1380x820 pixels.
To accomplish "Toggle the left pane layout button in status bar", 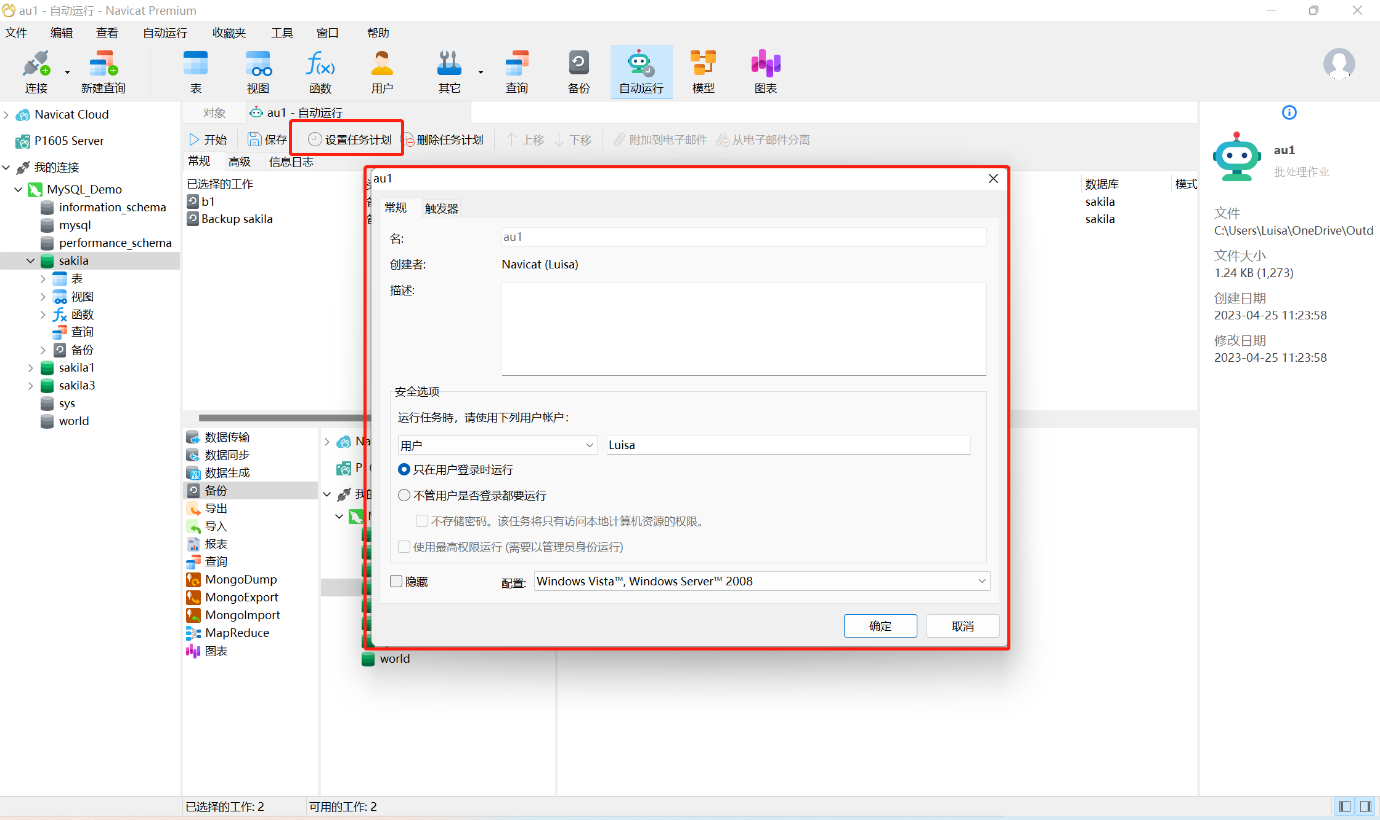I will pos(1345,806).
